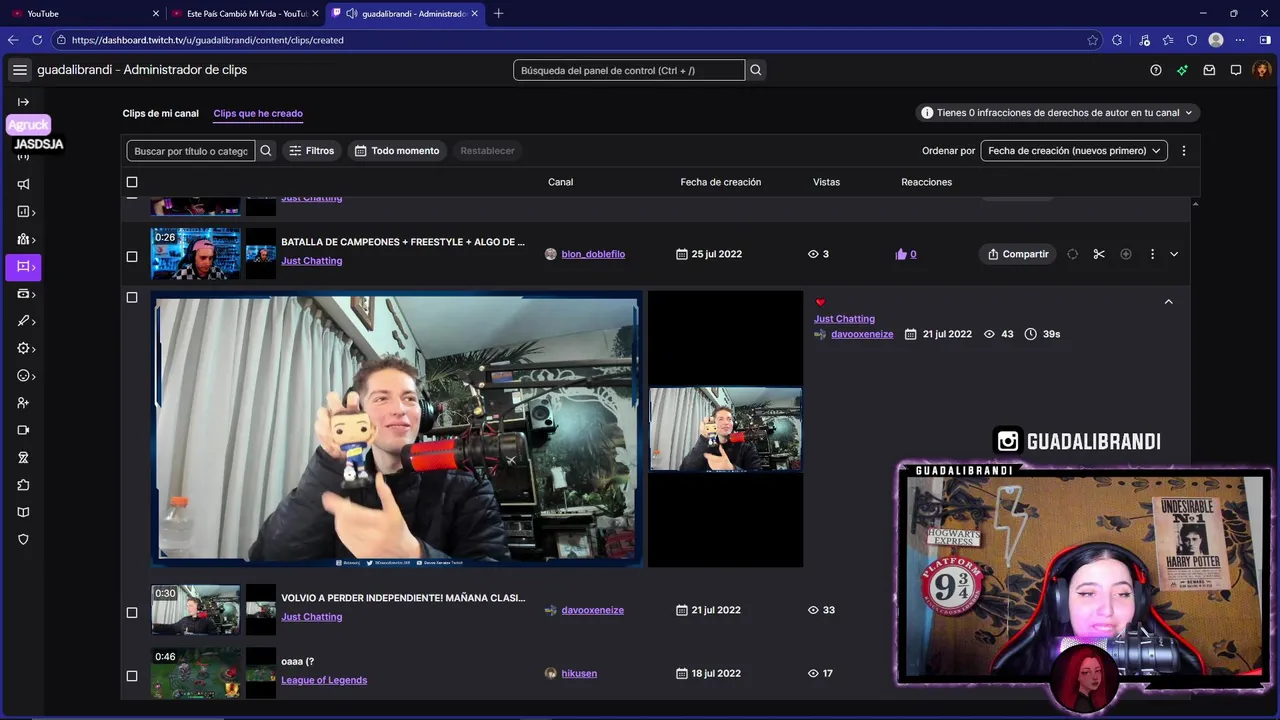Open the blon_doblefilo channel link
The height and width of the screenshot is (720, 1280).
pyautogui.click(x=593, y=254)
